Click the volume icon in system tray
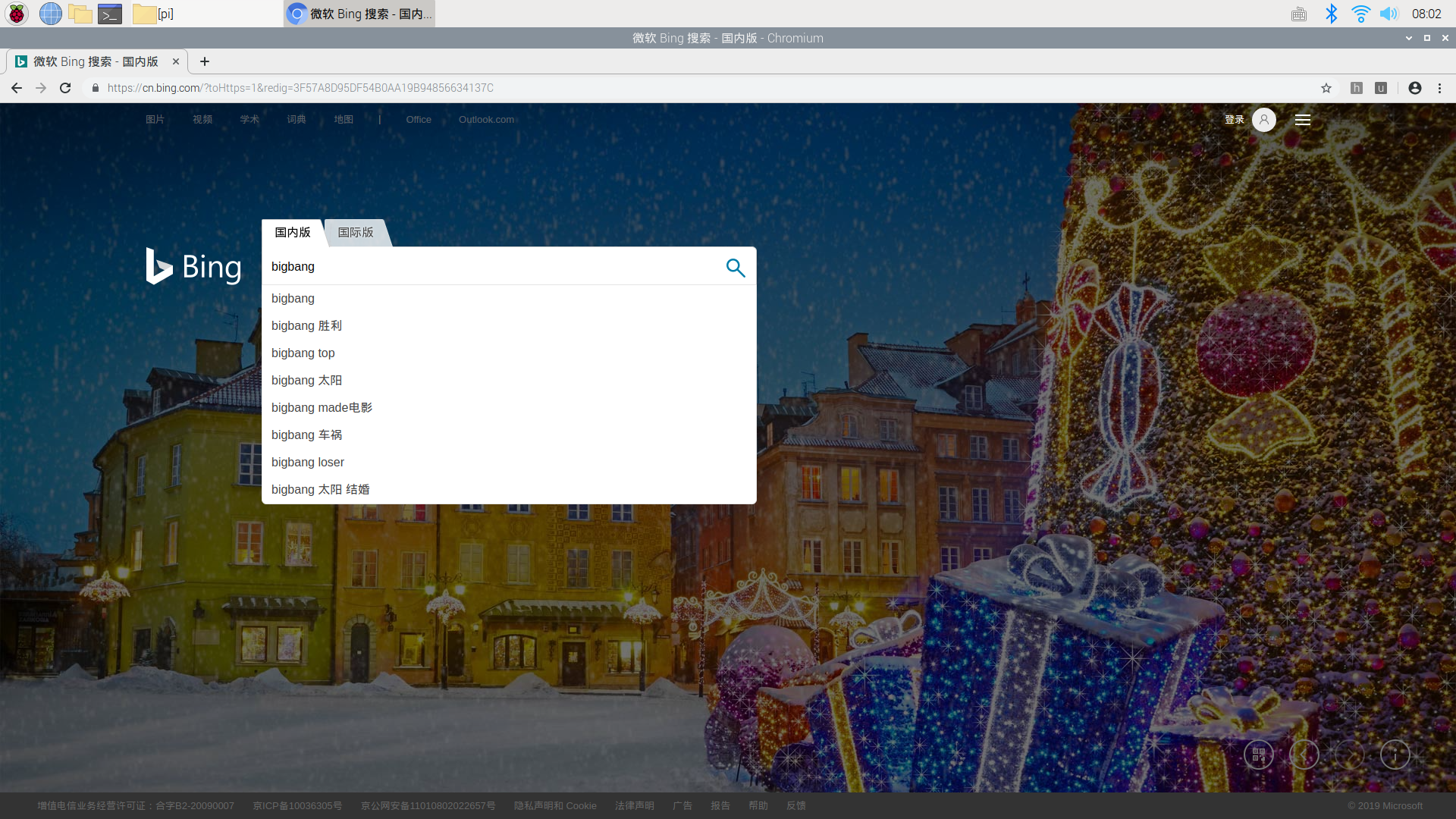1456x819 pixels. pos(1389,14)
